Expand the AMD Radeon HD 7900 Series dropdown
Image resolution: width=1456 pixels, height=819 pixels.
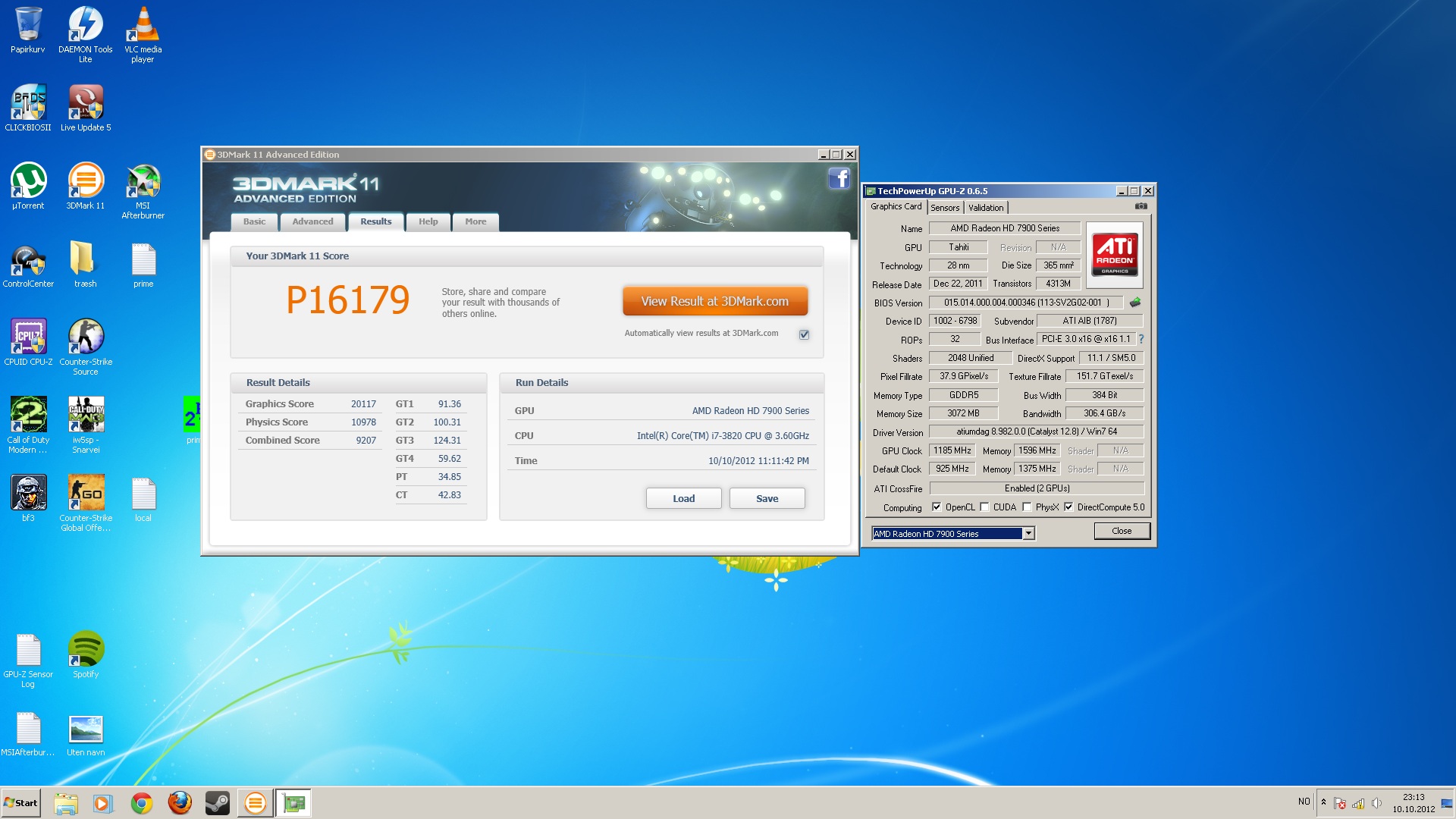[x=1028, y=534]
